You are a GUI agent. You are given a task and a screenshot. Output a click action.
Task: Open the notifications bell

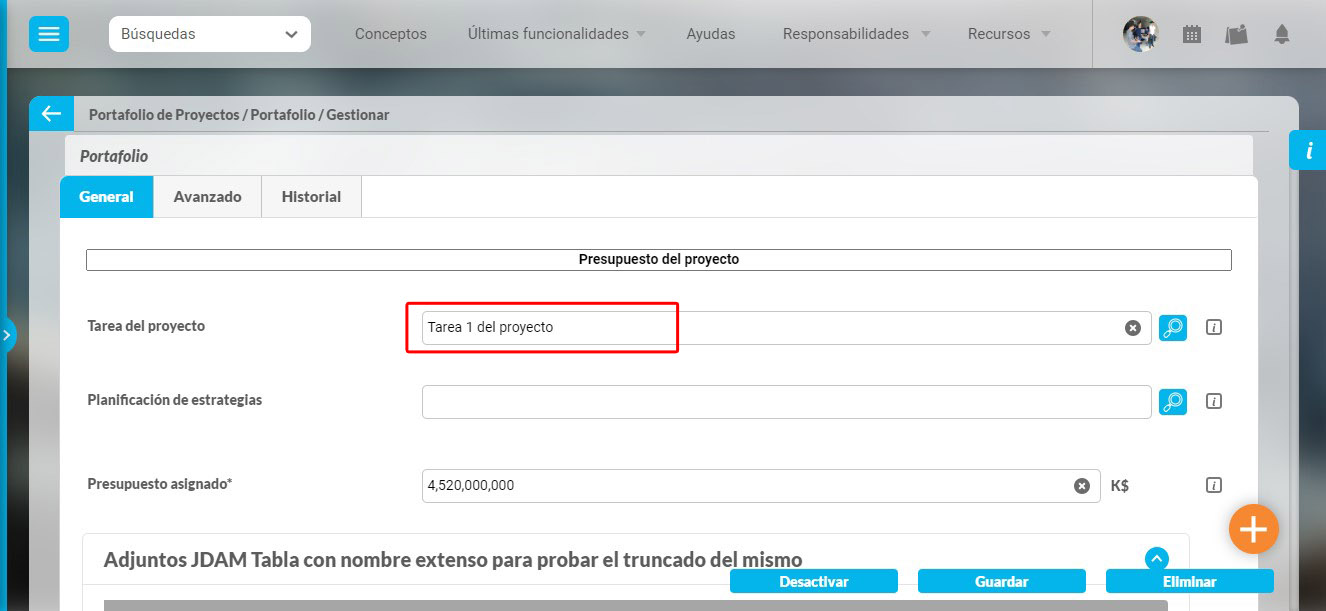pos(1281,34)
